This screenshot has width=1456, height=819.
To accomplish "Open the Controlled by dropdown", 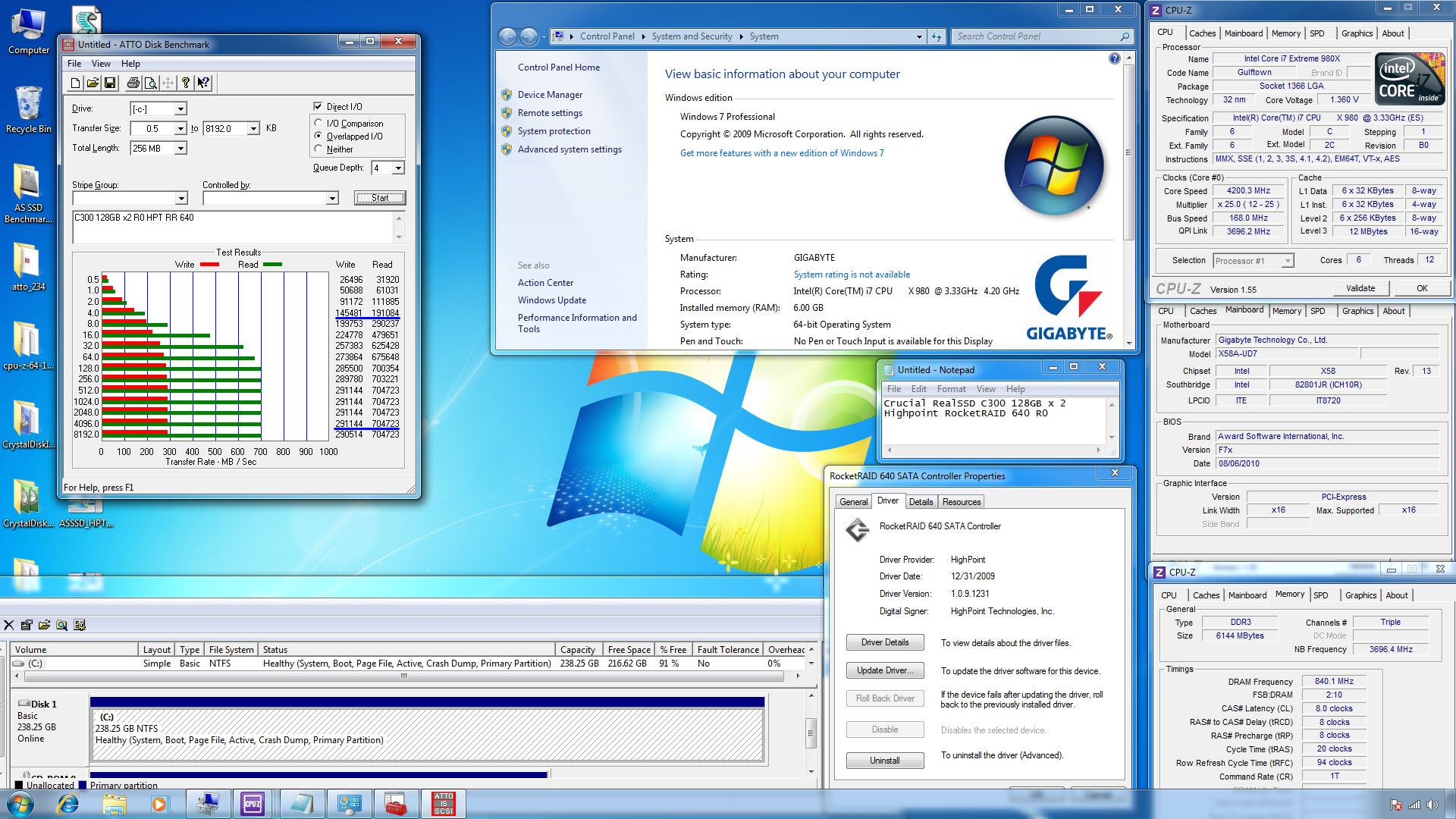I will click(332, 198).
